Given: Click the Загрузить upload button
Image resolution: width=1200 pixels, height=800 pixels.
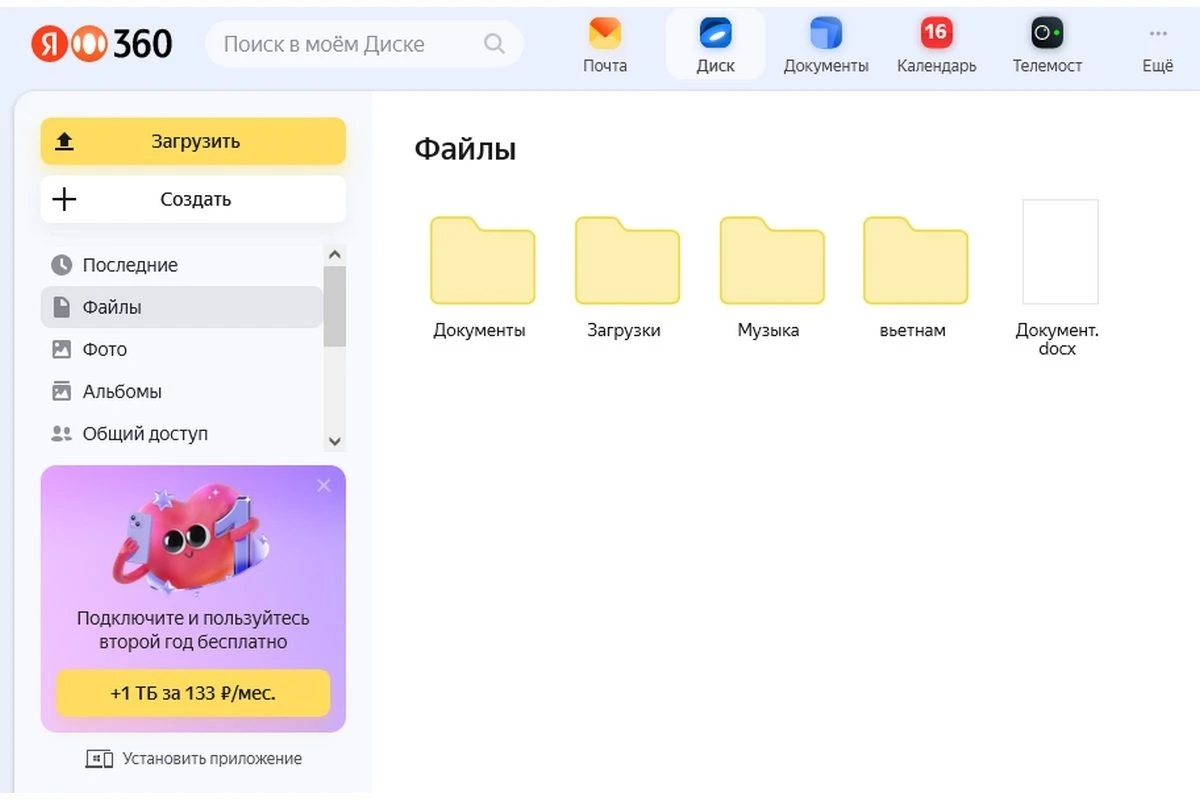Looking at the screenshot, I should point(193,141).
